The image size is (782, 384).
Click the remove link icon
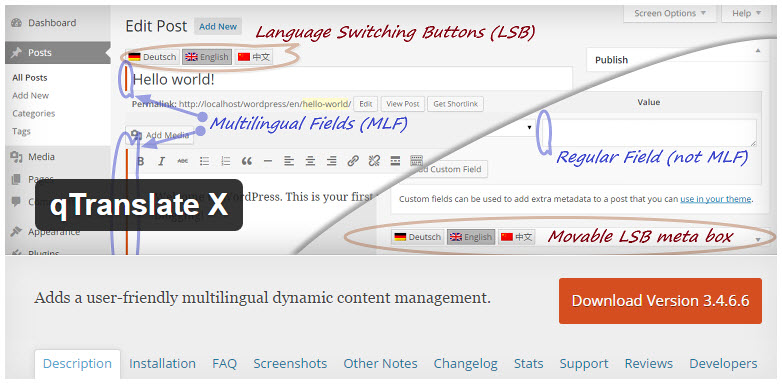(x=374, y=161)
